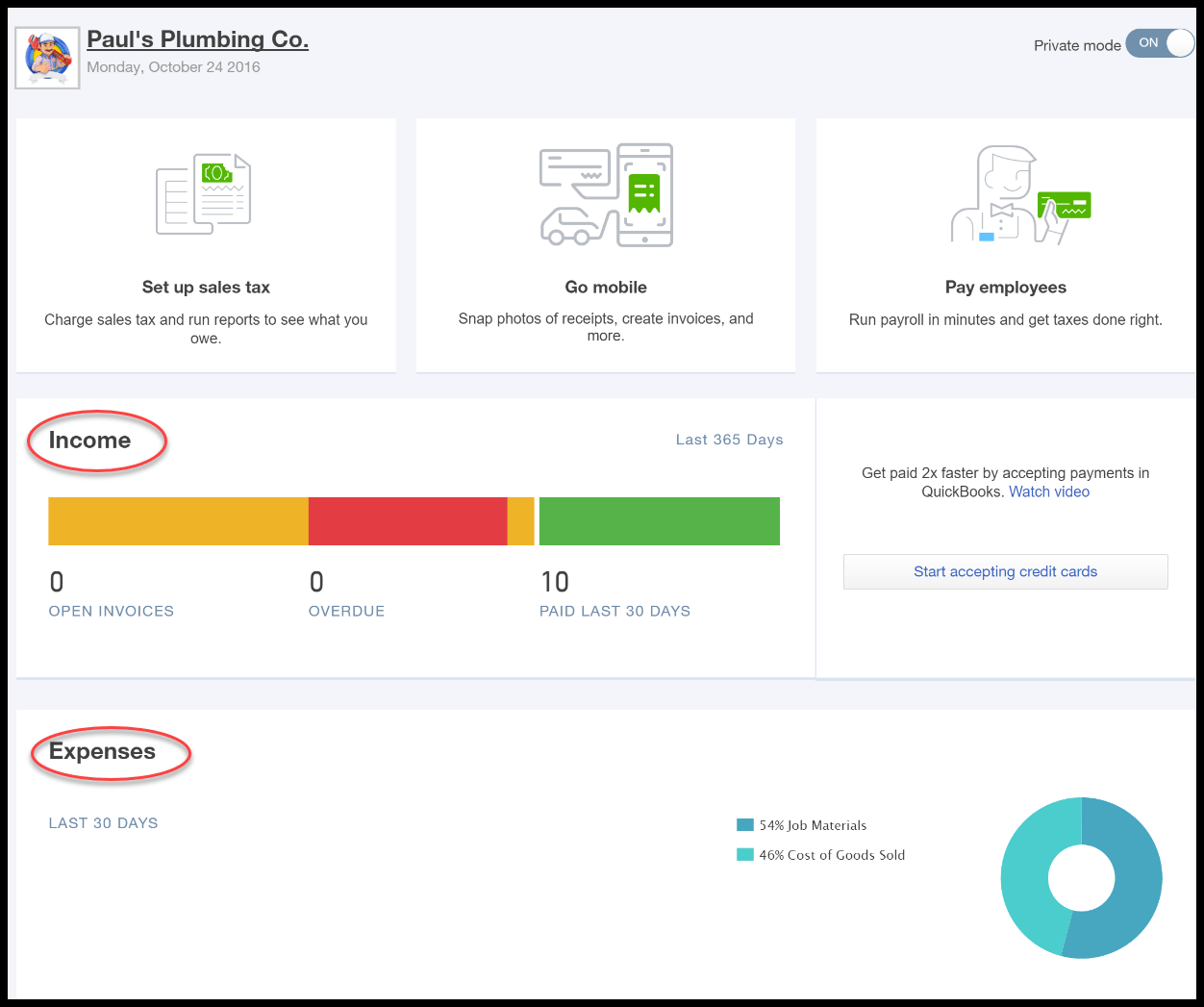
Task: Select the OPEN INVOICES label
Action: click(x=112, y=611)
